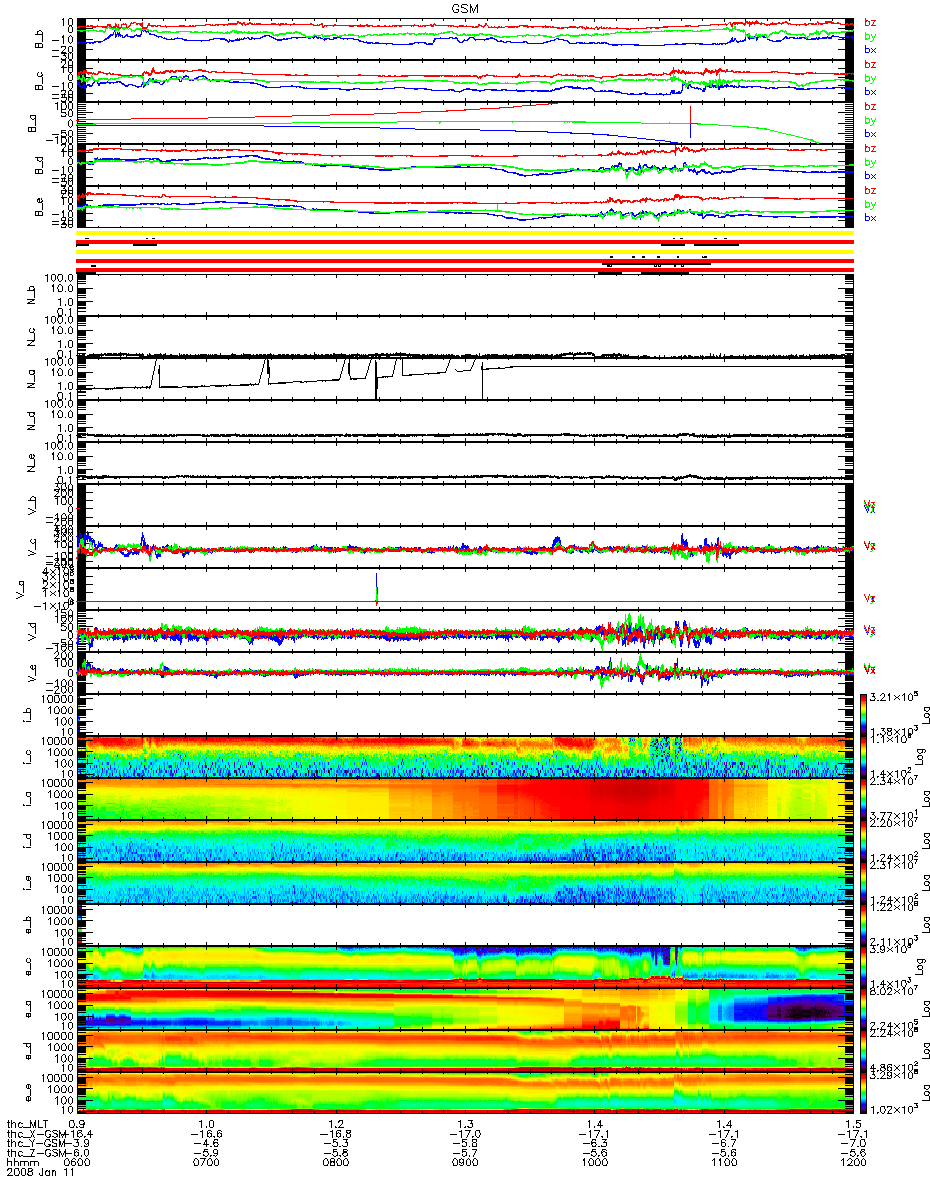Click the 0700 time tick label
This screenshot has width=930, height=1200.
pos(207,1163)
